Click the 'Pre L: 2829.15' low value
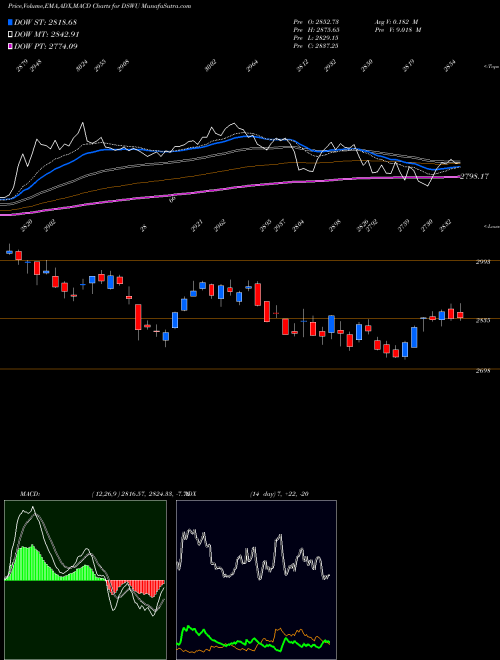The height and width of the screenshot is (660, 500). point(316,38)
